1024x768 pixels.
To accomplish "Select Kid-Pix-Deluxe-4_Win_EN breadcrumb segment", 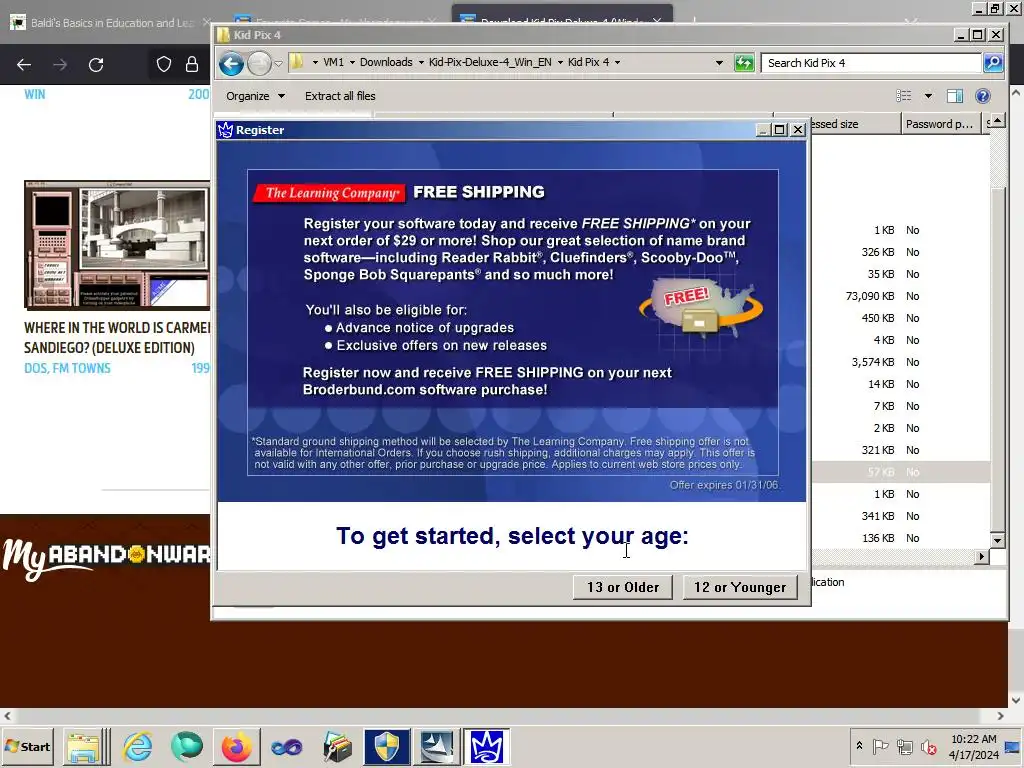I will pos(490,62).
